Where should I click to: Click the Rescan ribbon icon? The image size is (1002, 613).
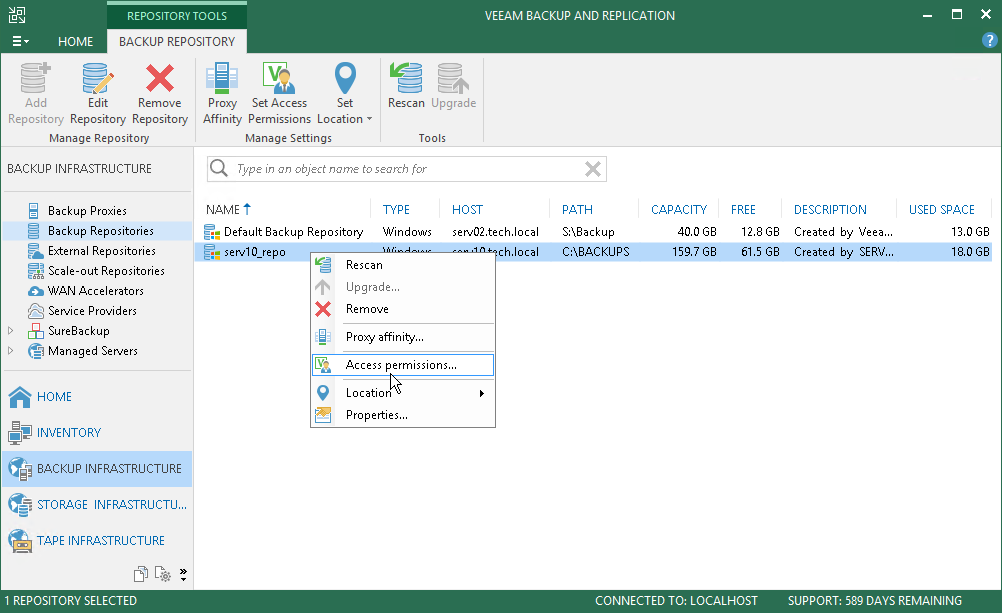(406, 78)
